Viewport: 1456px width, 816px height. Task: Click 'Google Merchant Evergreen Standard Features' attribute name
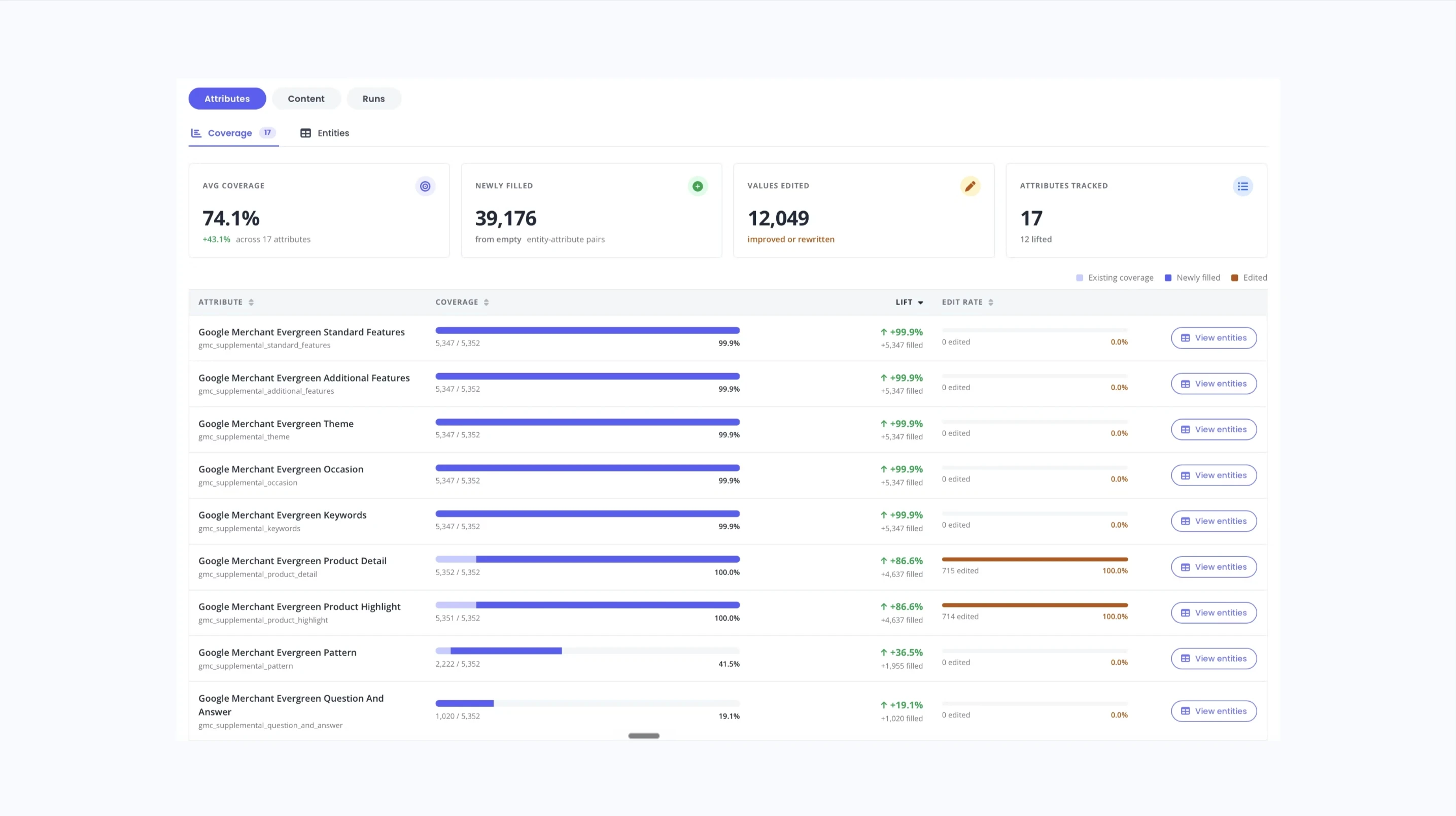coord(301,332)
